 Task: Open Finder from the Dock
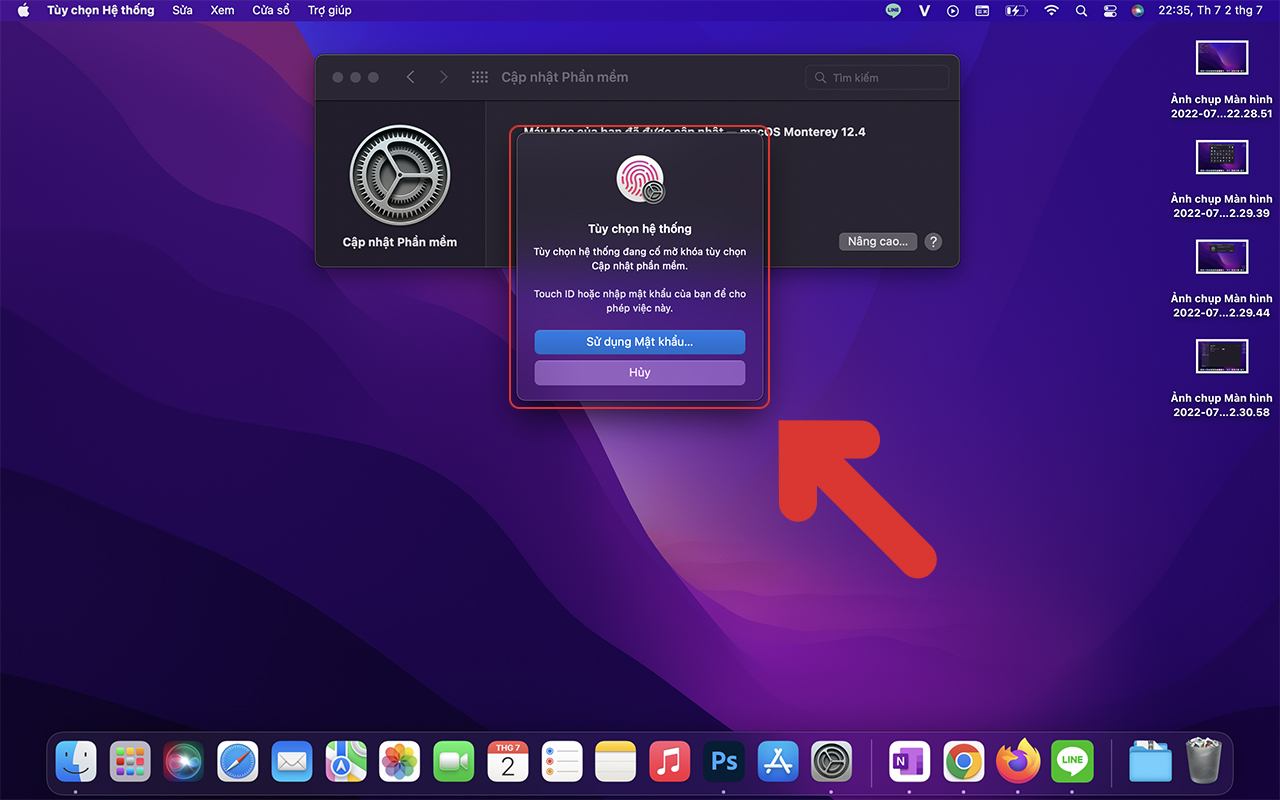[76, 762]
